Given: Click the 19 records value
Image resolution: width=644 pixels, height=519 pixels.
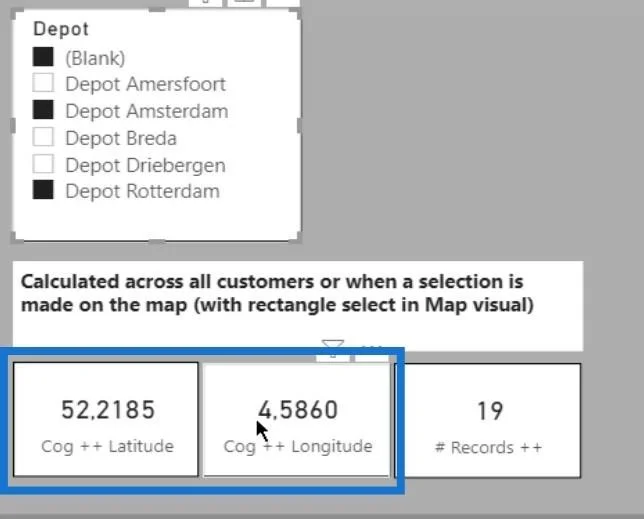Looking at the screenshot, I should coord(490,411).
